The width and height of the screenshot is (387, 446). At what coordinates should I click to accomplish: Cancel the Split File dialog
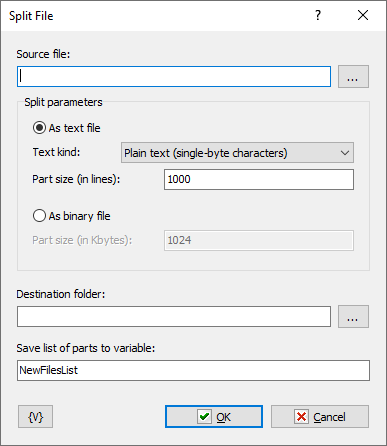click(x=320, y=417)
